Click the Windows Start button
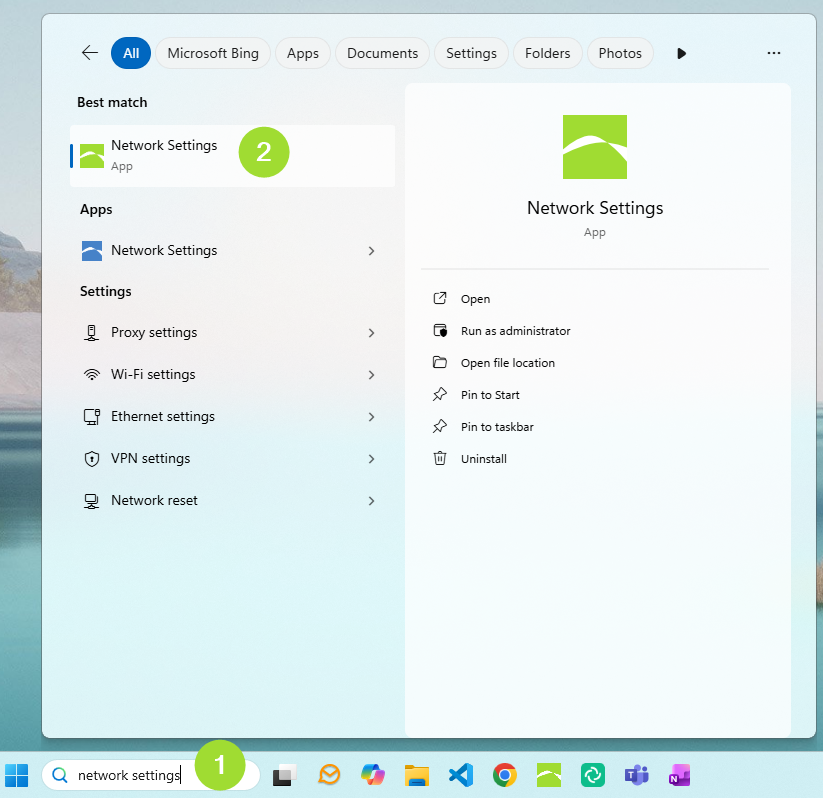Screen dimensions: 823x798 [17, 775]
